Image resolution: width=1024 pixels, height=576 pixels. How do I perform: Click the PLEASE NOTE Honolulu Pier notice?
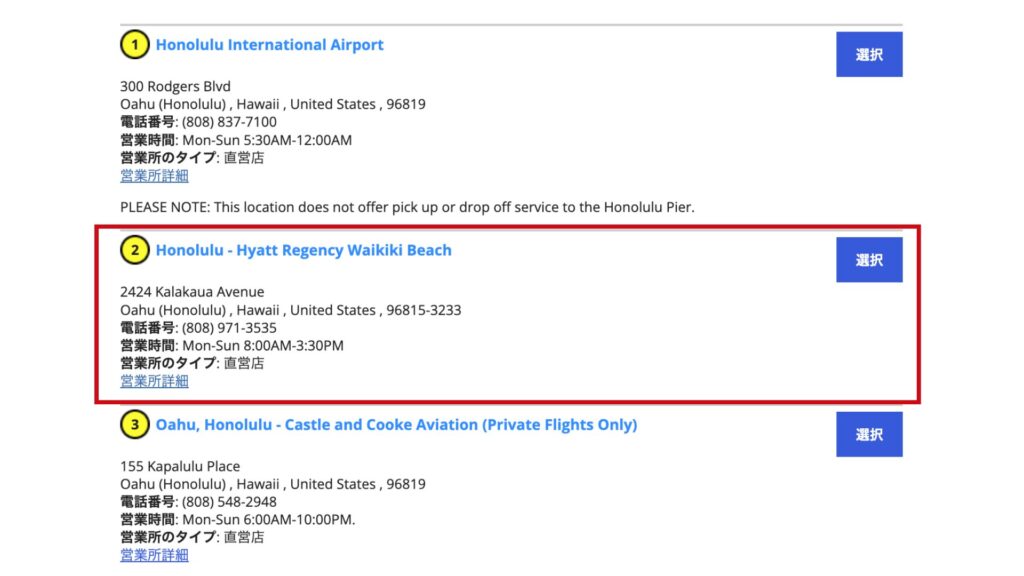[x=407, y=207]
